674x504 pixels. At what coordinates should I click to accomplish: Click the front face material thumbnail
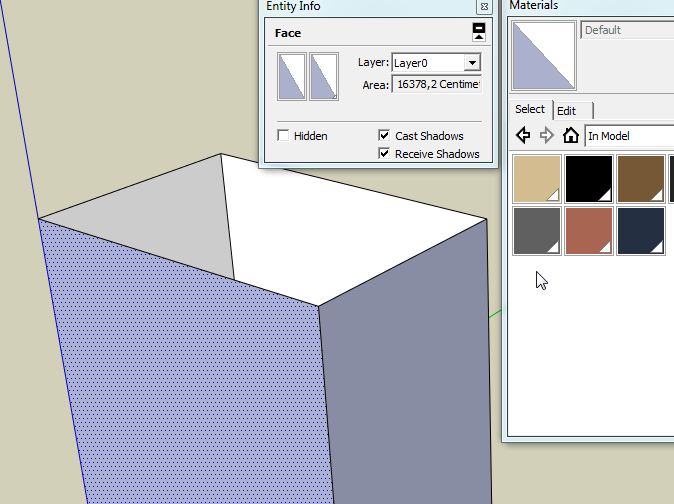[291, 77]
